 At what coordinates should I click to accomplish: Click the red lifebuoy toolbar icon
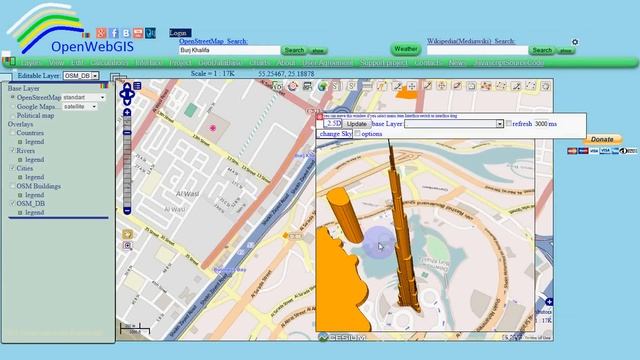(x=293, y=86)
